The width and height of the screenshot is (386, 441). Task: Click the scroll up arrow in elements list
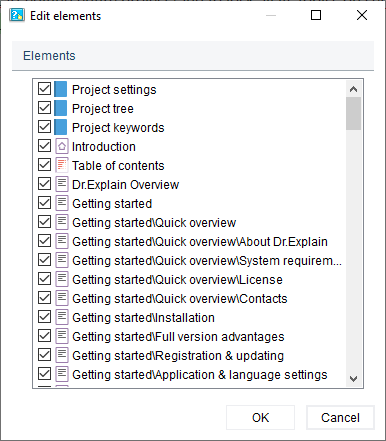click(x=353, y=89)
